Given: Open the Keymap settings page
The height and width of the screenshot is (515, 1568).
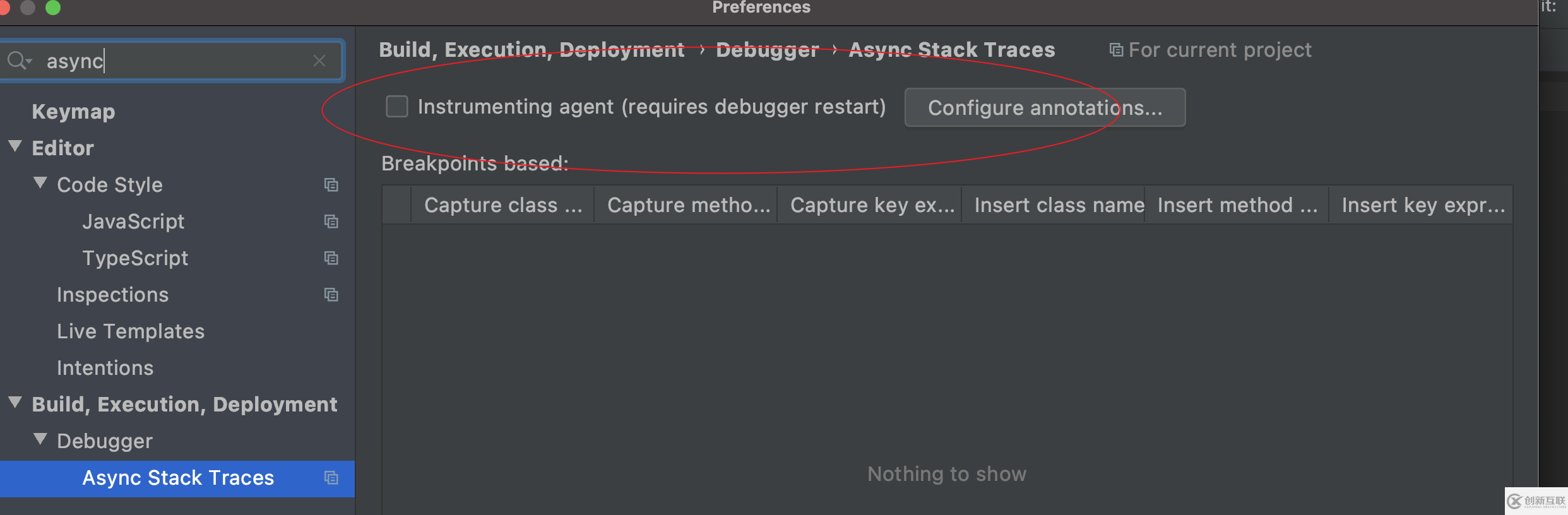Looking at the screenshot, I should click(73, 112).
